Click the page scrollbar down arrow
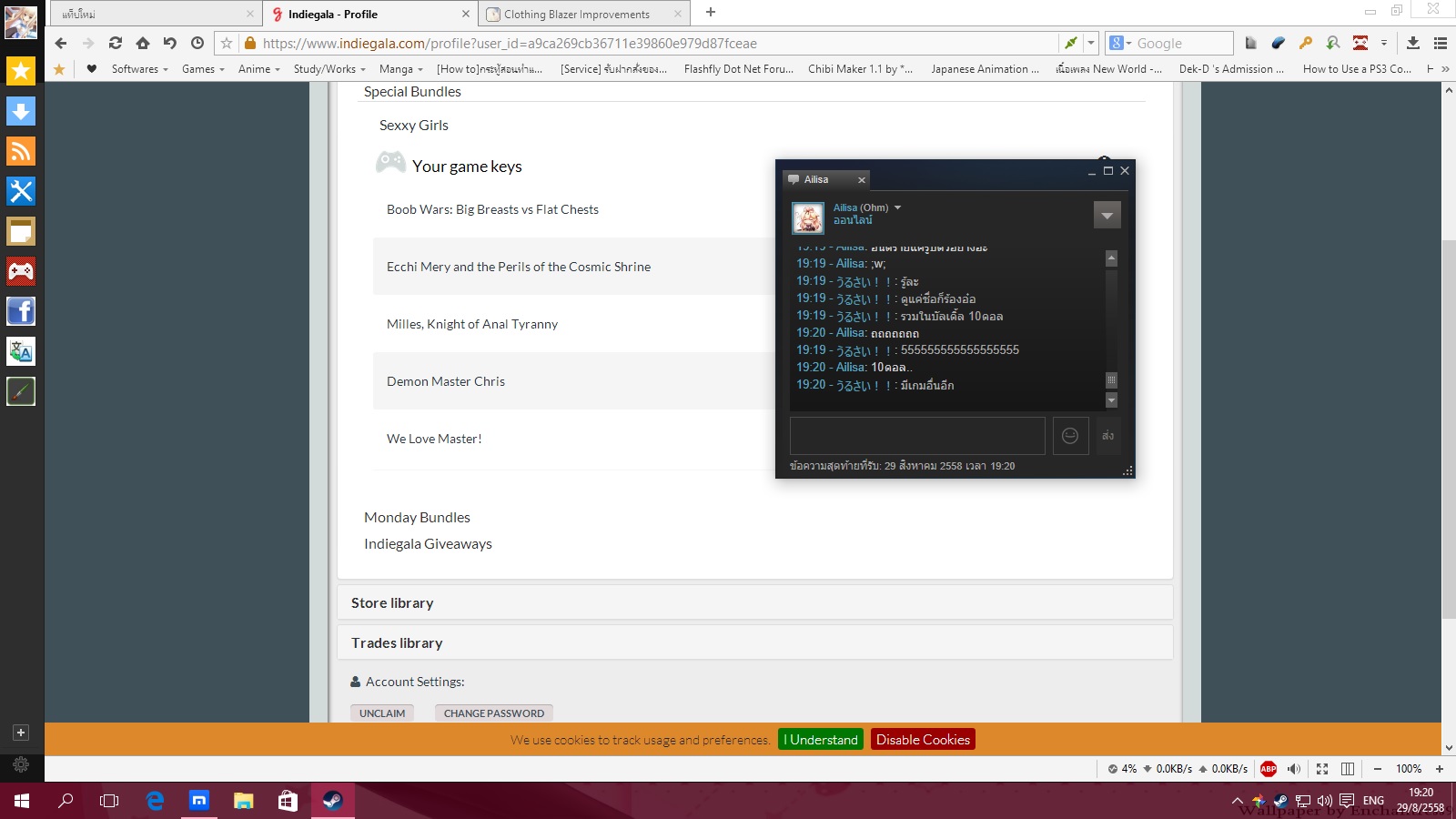The width and height of the screenshot is (1456, 819). pos(1449,748)
